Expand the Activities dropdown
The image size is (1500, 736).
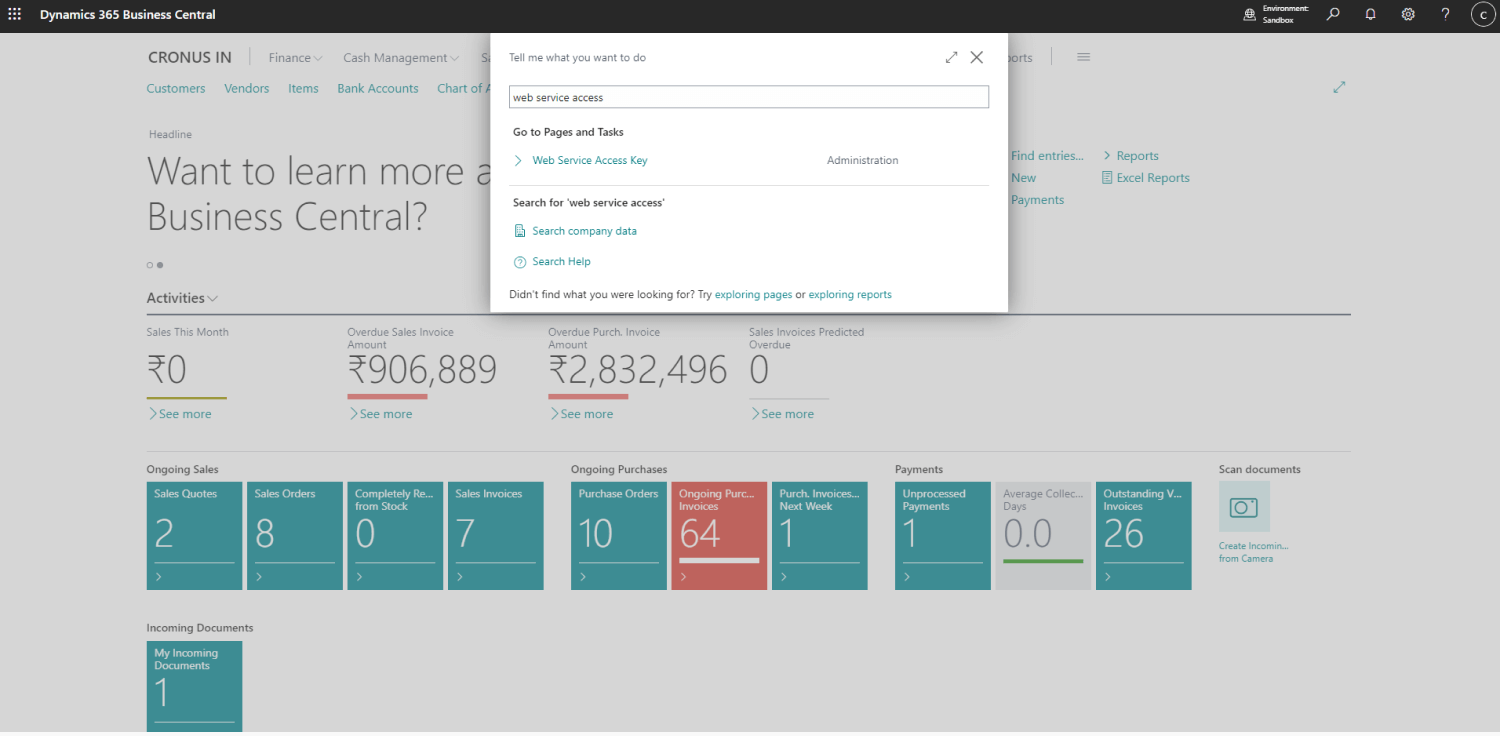point(182,298)
